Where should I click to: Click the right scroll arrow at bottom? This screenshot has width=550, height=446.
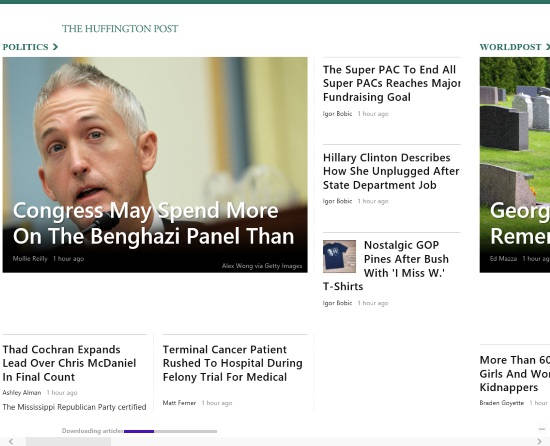(x=539, y=441)
